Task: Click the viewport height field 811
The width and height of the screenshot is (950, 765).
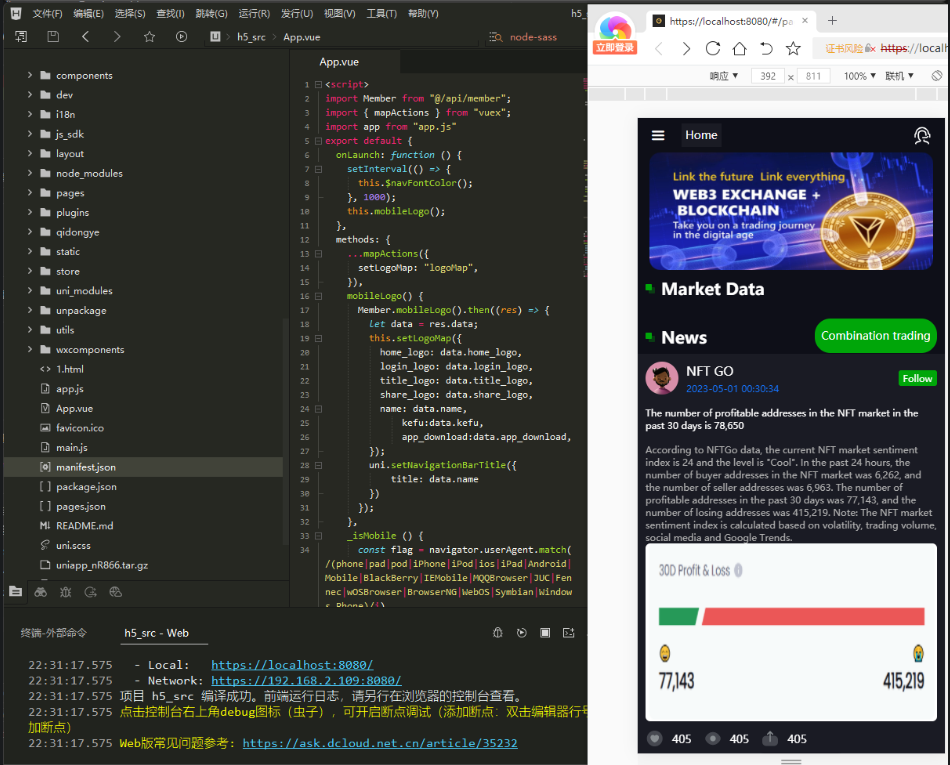Action: (814, 76)
